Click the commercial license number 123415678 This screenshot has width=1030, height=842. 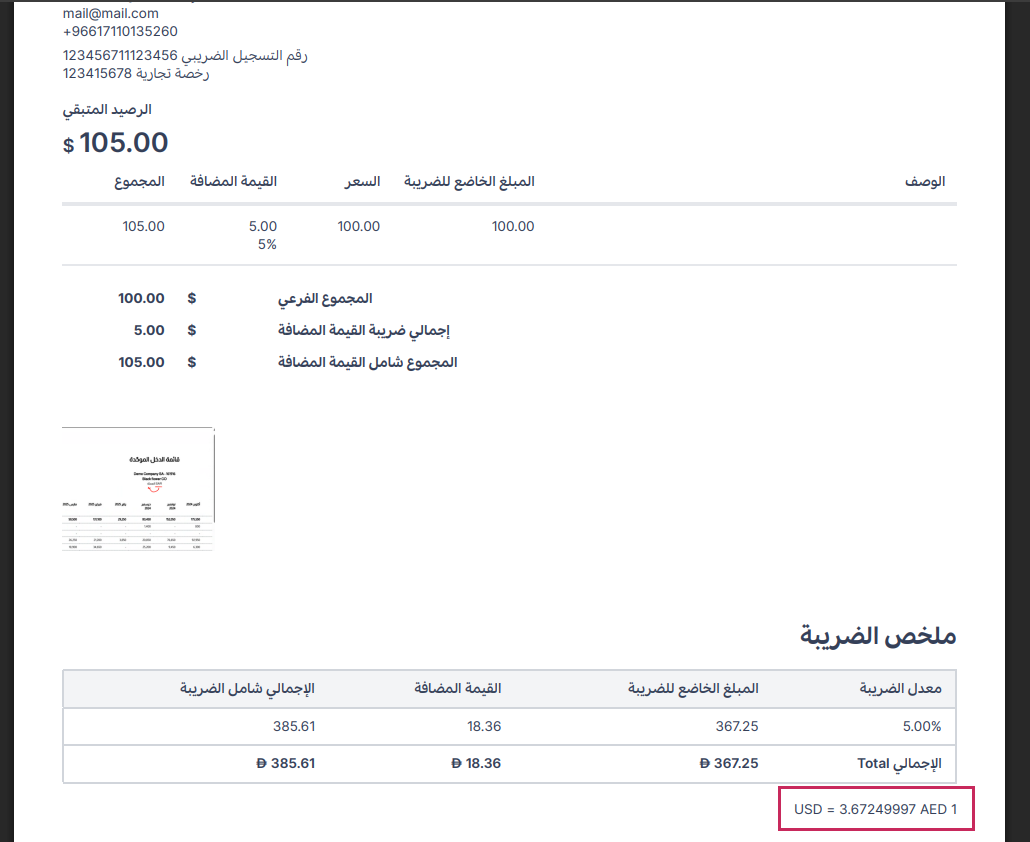click(x=97, y=73)
